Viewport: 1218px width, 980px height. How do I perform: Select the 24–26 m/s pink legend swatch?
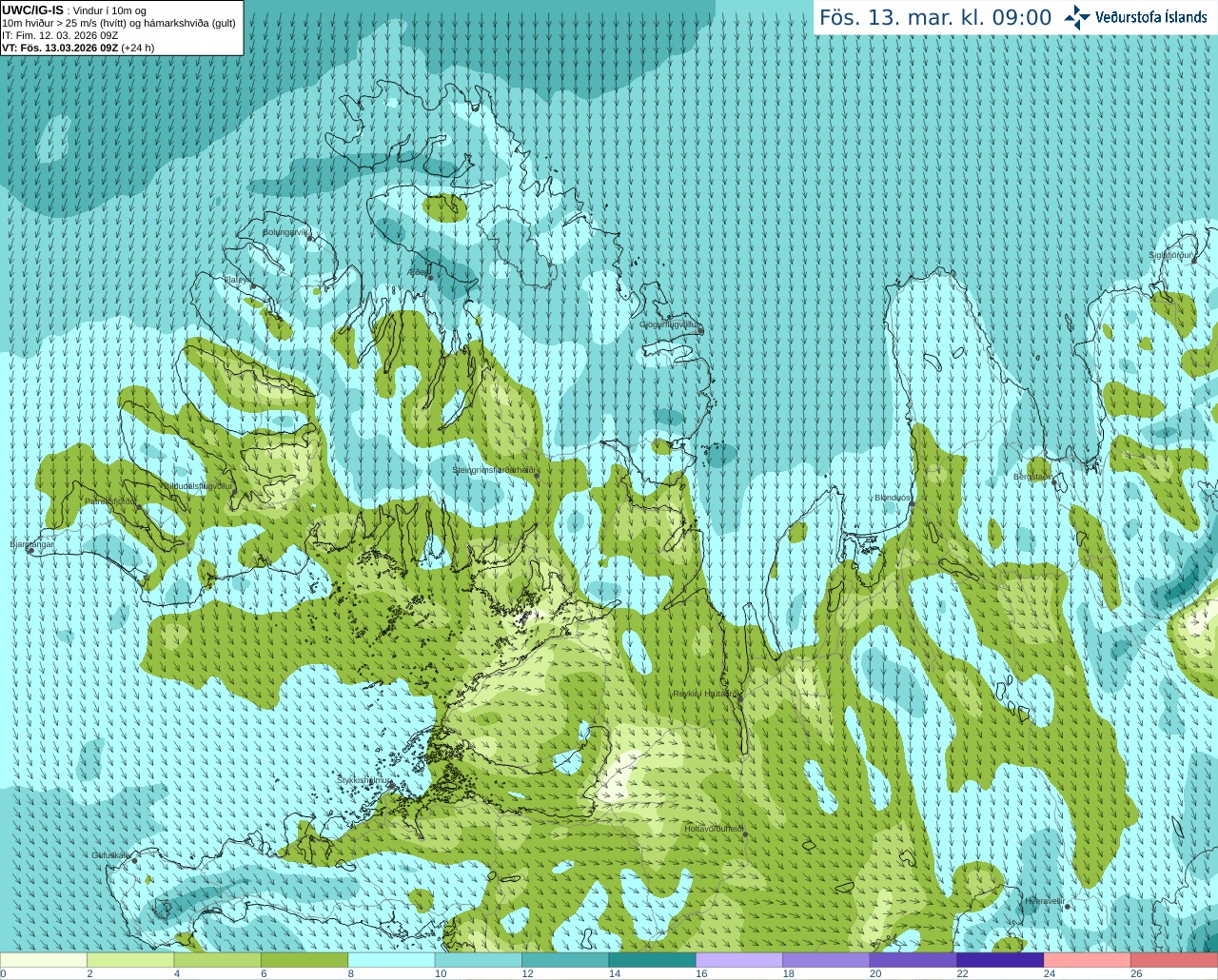point(1088,960)
